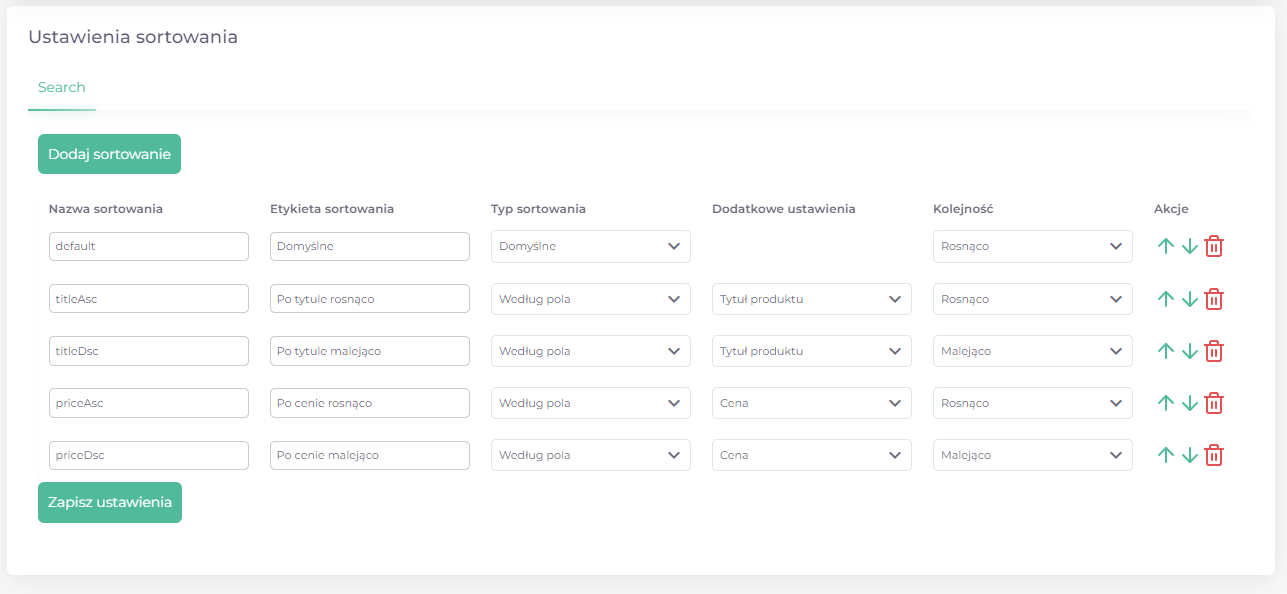The width and height of the screenshot is (1287, 594).
Task: Move priceDsc row up
Action: 1165,455
